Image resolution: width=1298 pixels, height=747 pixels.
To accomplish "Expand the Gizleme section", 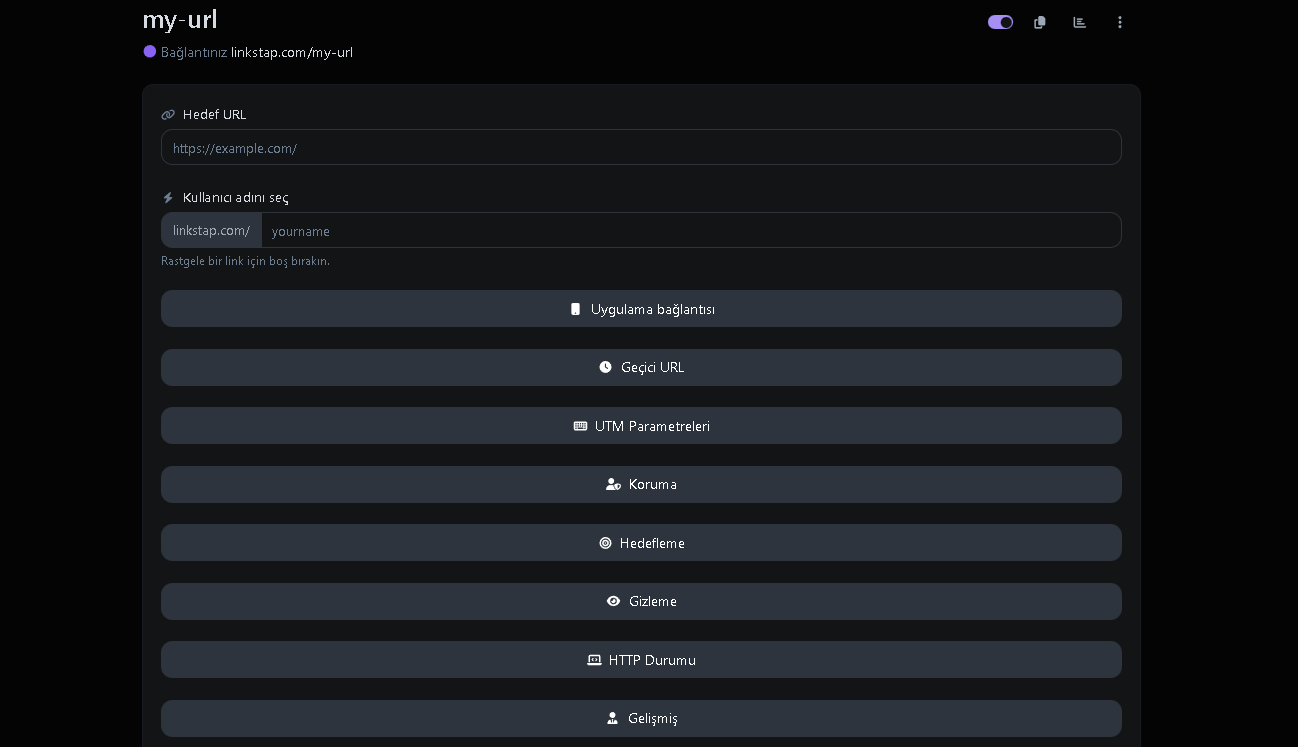I will pos(641,601).
